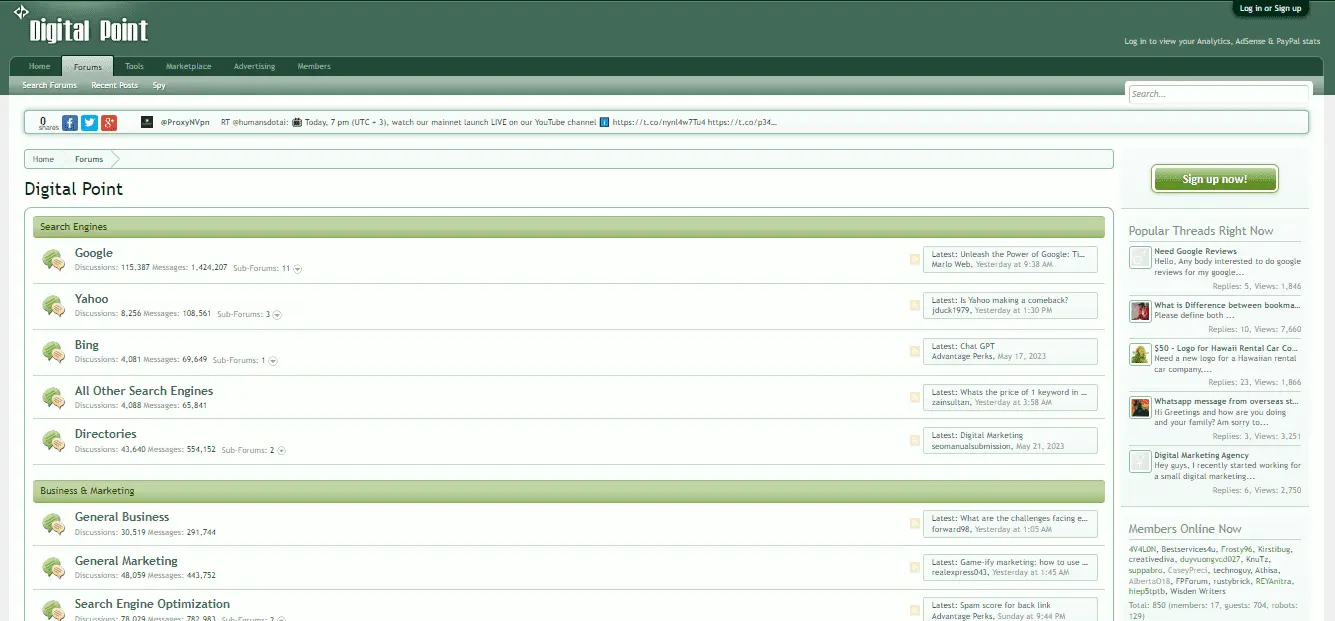
Task: Open avatar beside Difference between bookmarking thread
Action: point(1140,311)
